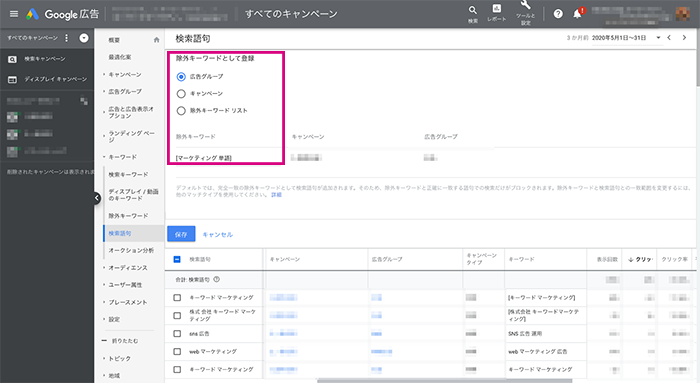Choose the 除外キーワード リスト radio option
700x384 pixels.
click(181, 111)
